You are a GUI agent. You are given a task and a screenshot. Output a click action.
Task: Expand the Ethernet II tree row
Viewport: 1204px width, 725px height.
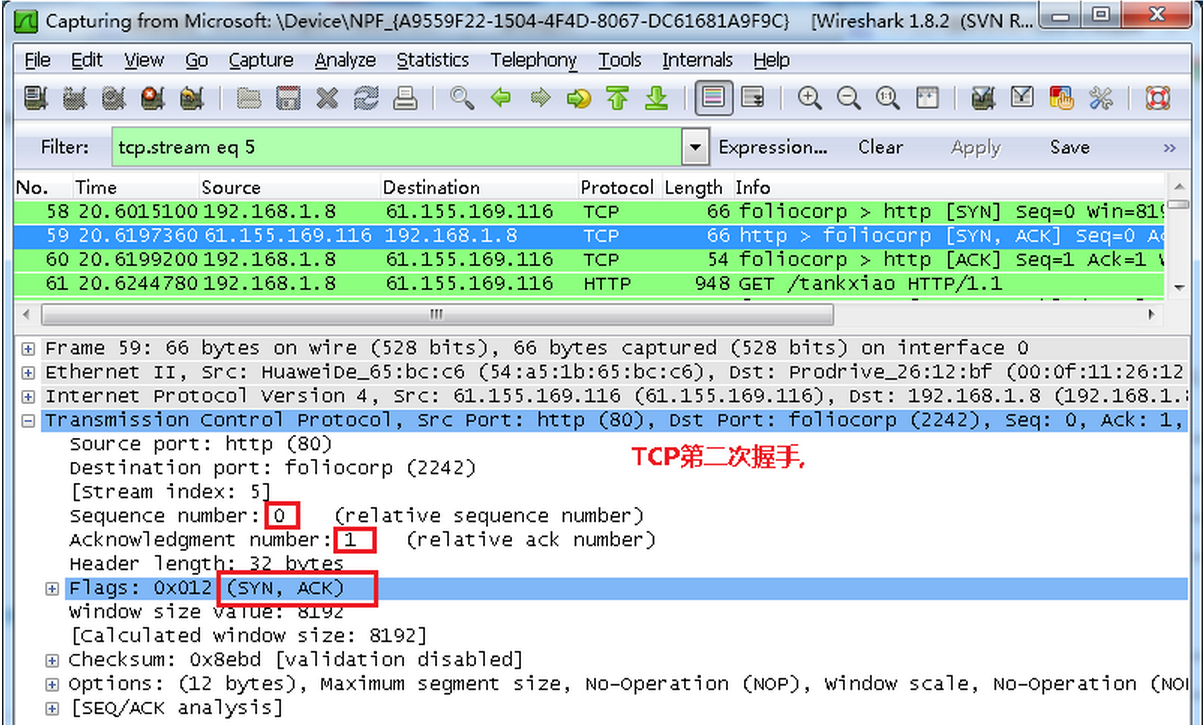pos(28,372)
